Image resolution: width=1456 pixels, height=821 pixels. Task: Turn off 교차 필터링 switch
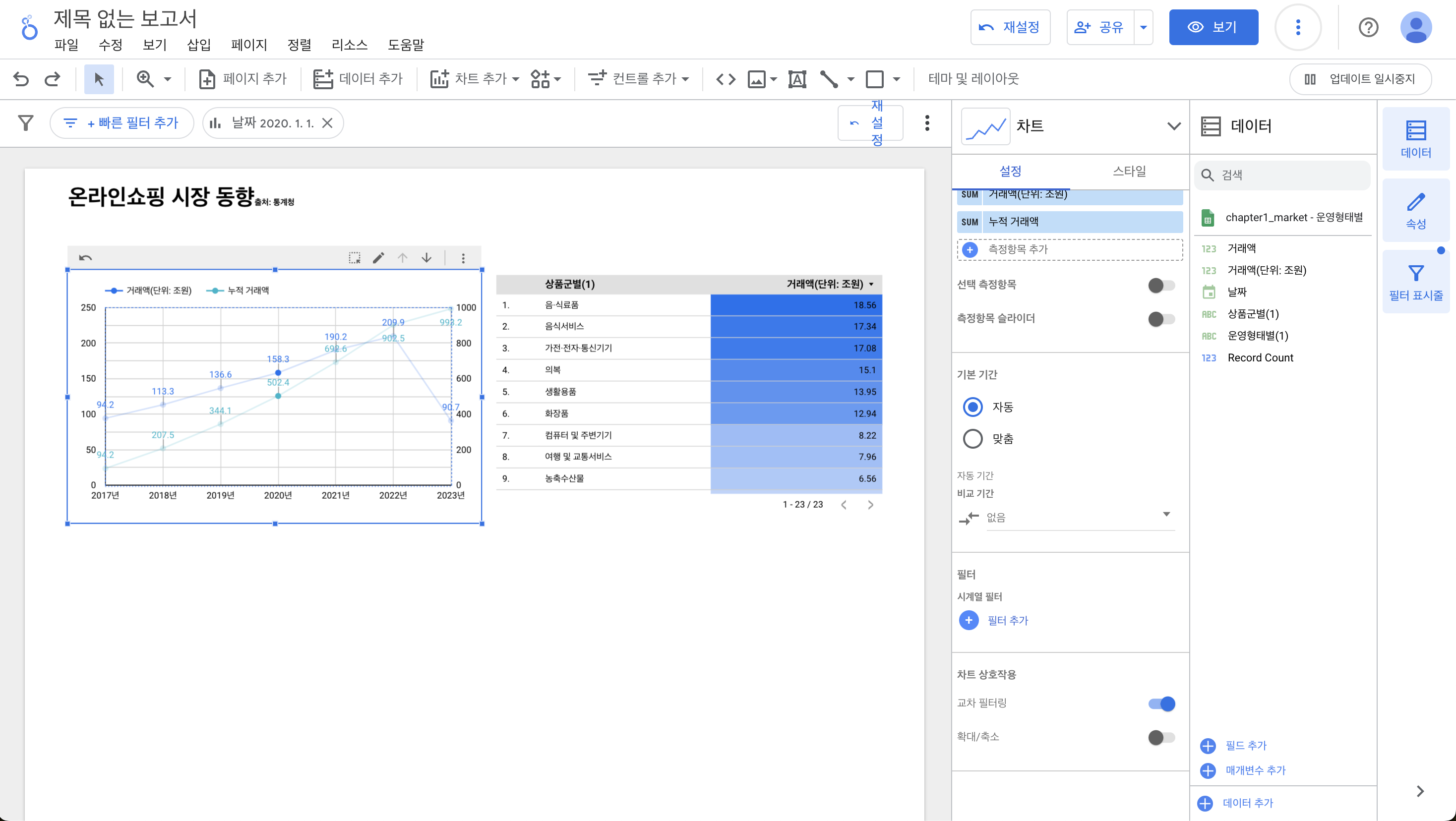click(1161, 704)
